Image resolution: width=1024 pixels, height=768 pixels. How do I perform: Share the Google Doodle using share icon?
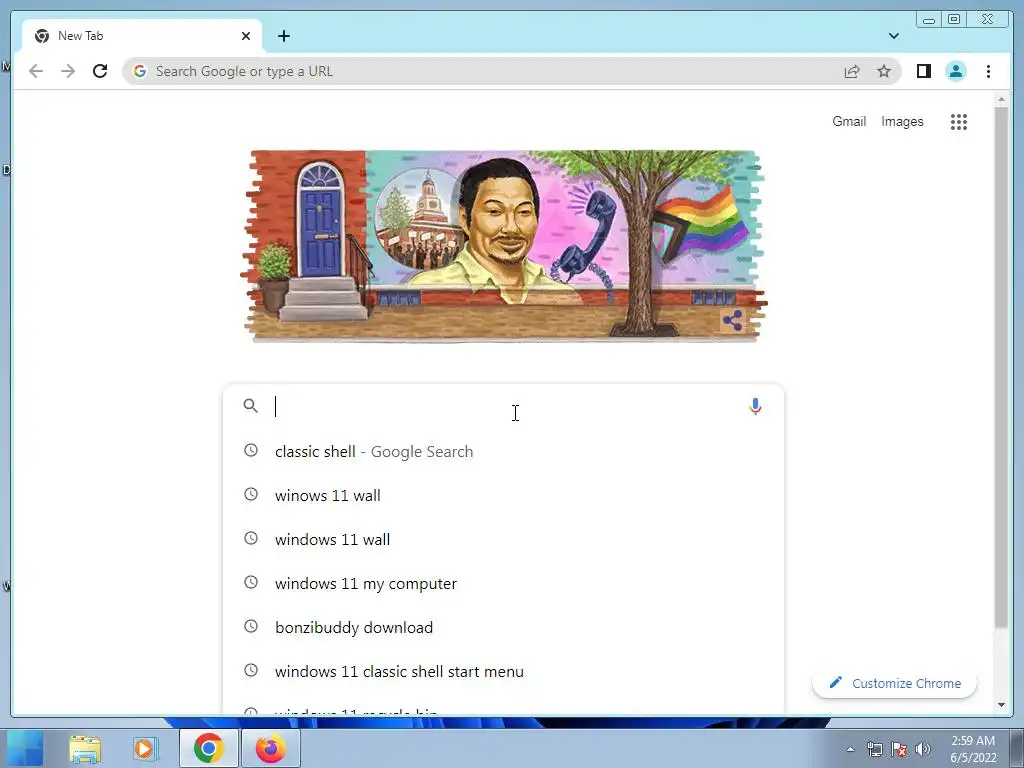pos(732,321)
